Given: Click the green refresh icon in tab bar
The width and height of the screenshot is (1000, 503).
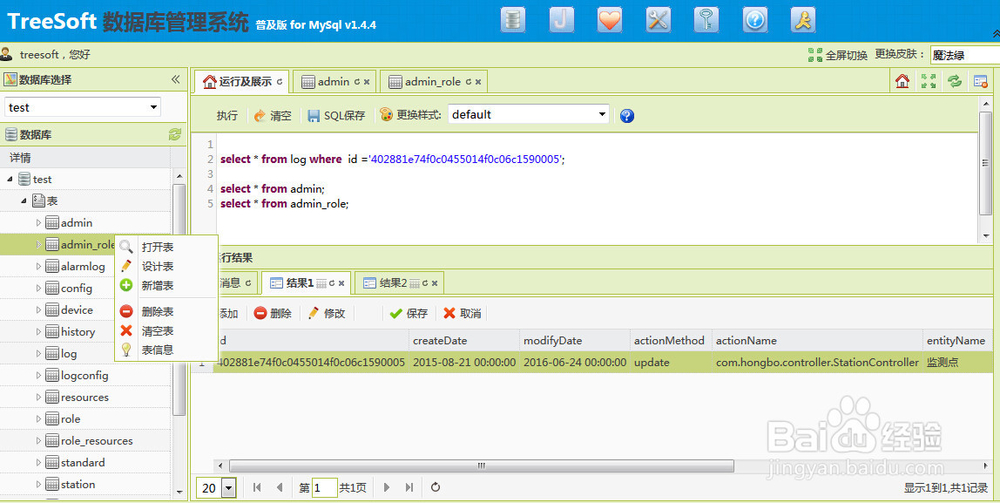Looking at the screenshot, I should [954, 81].
